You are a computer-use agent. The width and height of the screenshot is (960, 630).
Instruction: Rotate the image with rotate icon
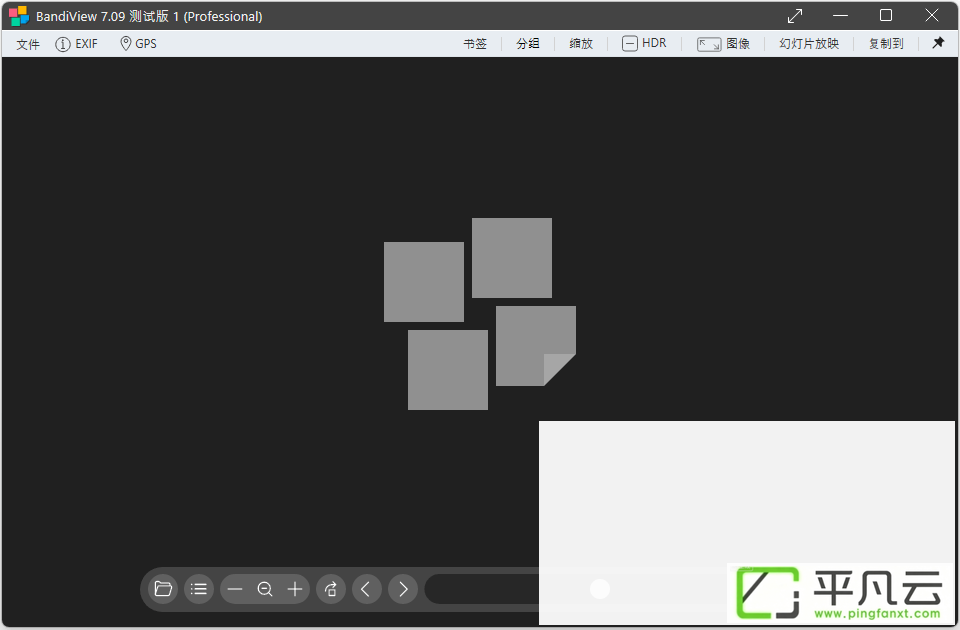(331, 589)
